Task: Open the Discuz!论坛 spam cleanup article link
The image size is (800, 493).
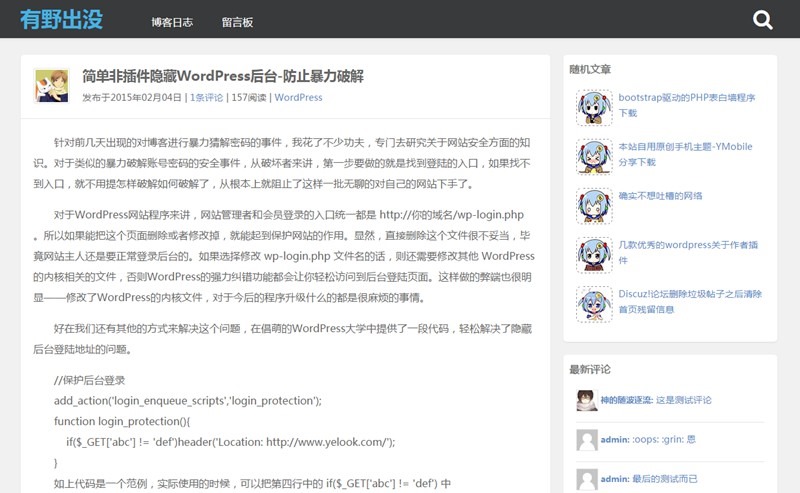Action: coord(690,301)
